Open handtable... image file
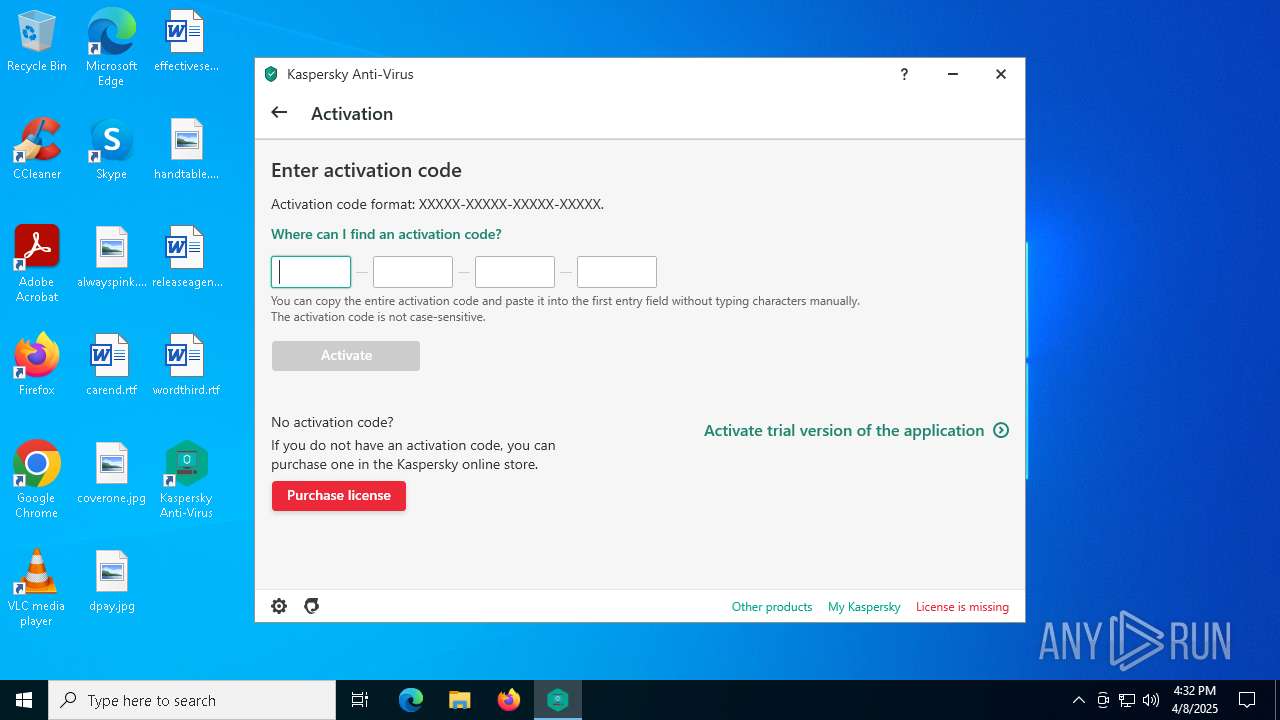This screenshot has height=720, width=1280. click(186, 149)
